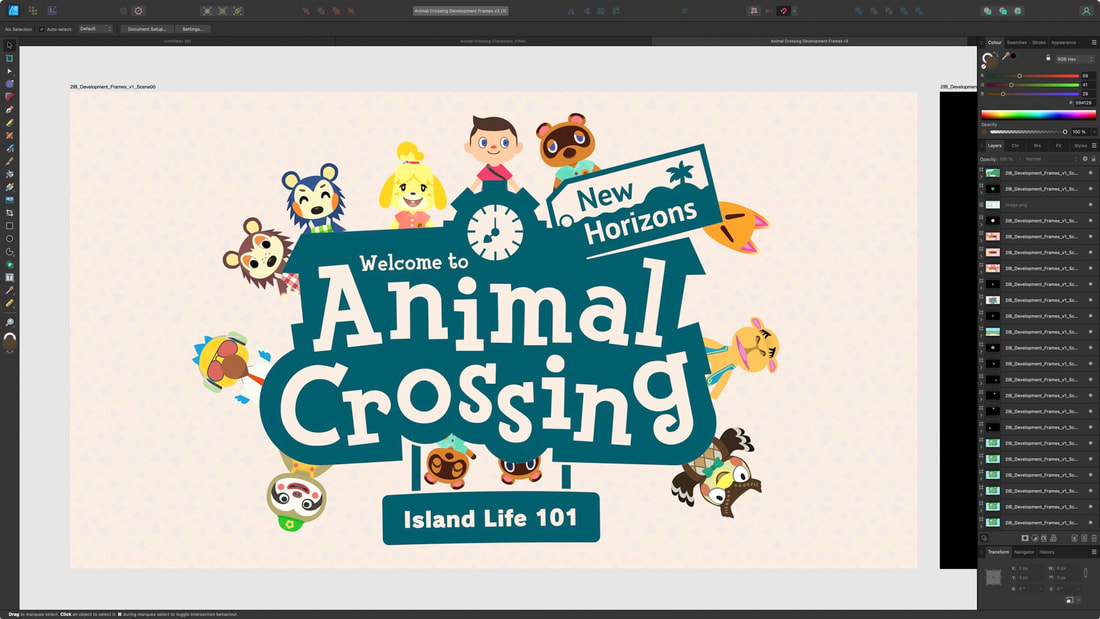Screen dimensions: 1100x619
Task: Select the Move tool in the tools panel
Action: pos(9,45)
